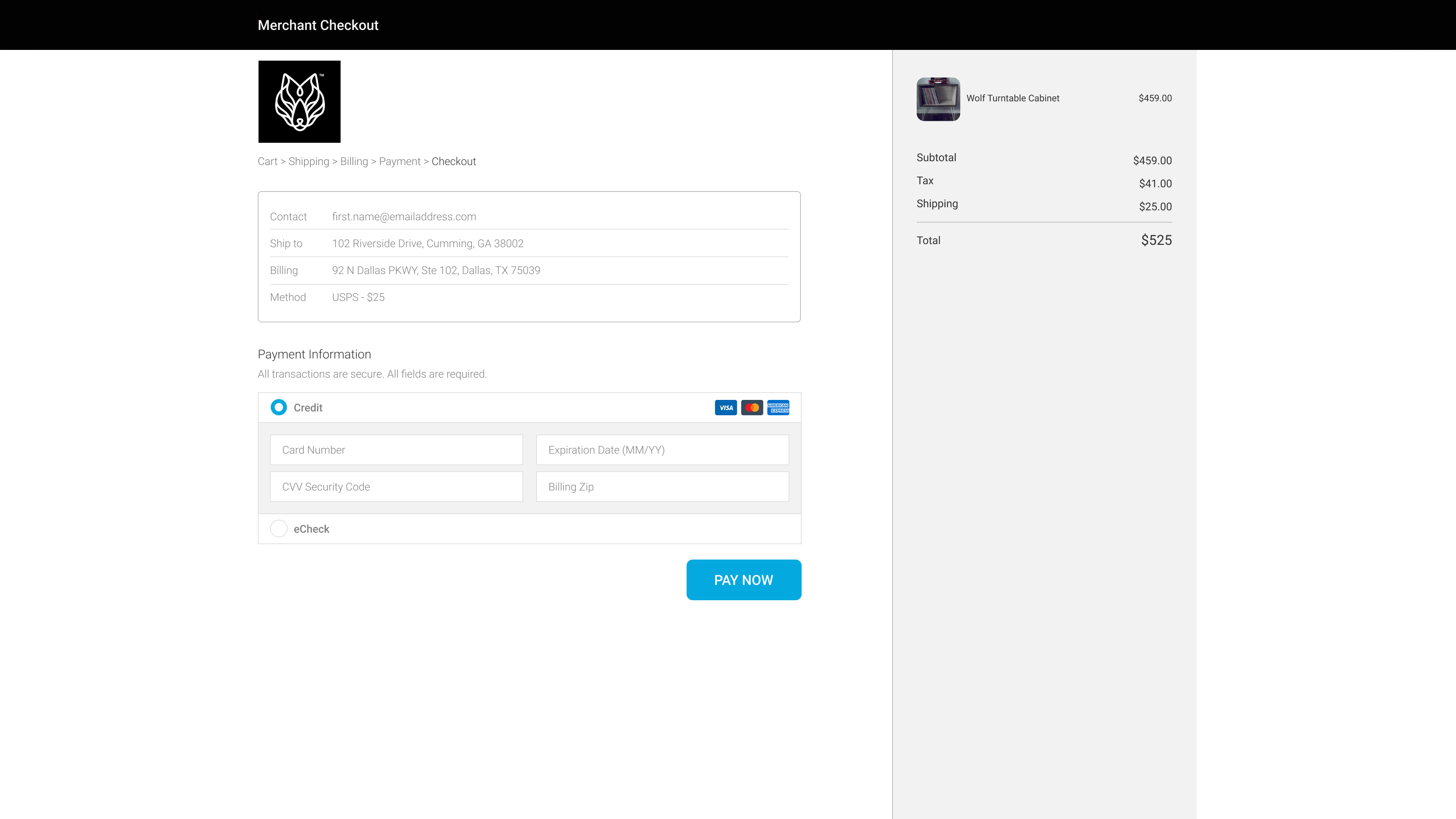Click the Merchant Checkout header title
This screenshot has height=819, width=1456.
[318, 25]
